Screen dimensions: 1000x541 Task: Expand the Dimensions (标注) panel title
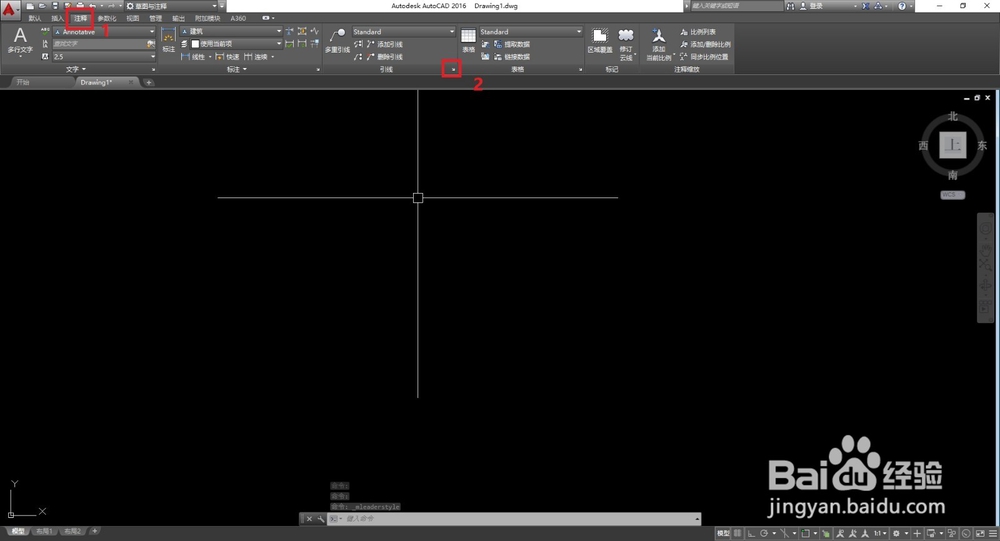pyautogui.click(x=237, y=69)
